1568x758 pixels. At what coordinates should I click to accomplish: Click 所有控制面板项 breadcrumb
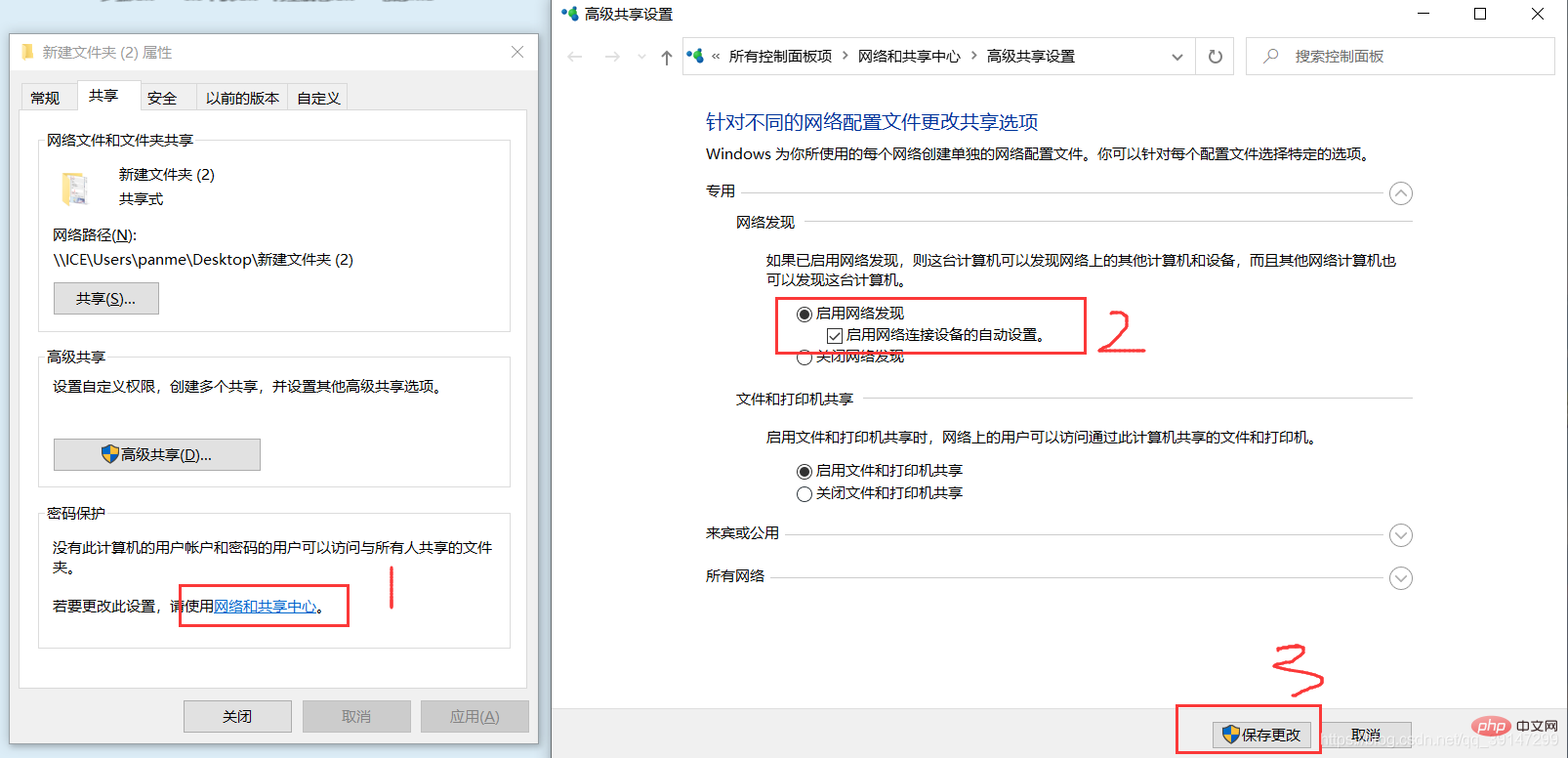coord(780,57)
